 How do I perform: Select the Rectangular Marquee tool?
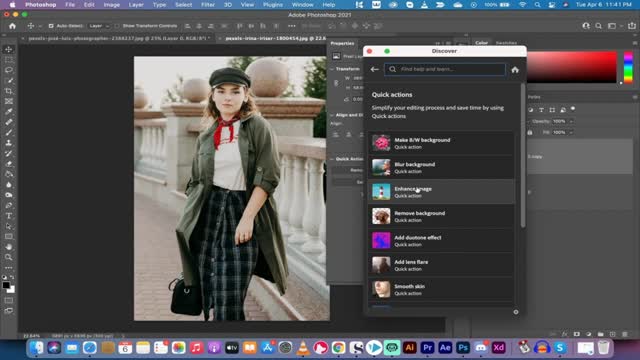click(x=9, y=60)
